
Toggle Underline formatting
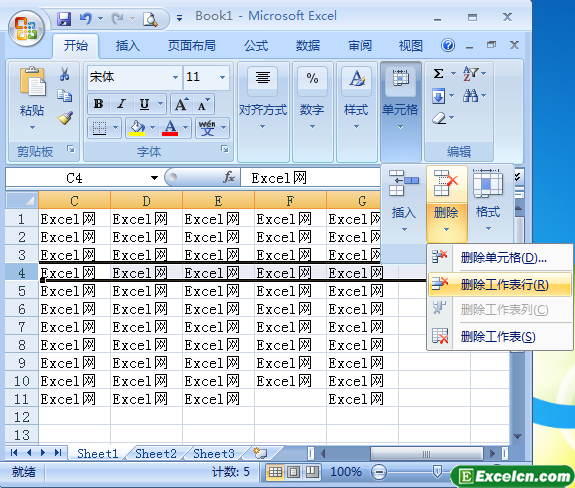tap(144, 104)
